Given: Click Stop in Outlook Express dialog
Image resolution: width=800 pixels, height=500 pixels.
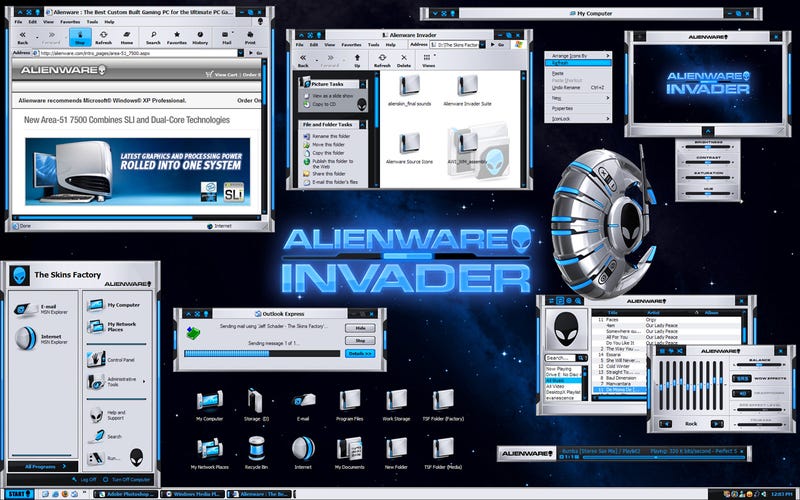Looking at the screenshot, I should [x=360, y=340].
